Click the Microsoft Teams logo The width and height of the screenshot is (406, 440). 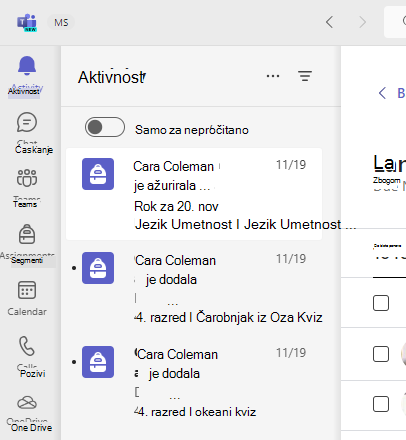27,22
